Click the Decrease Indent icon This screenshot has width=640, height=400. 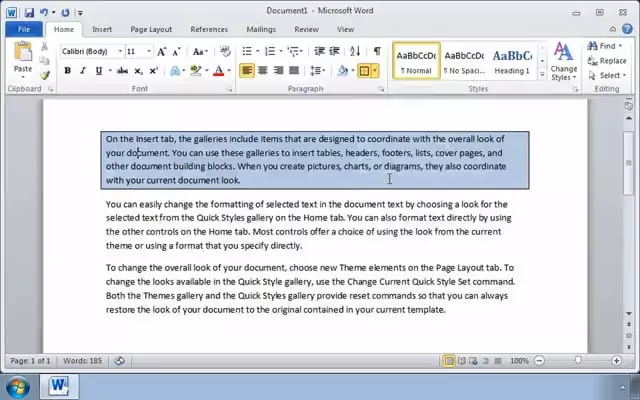[319, 51]
